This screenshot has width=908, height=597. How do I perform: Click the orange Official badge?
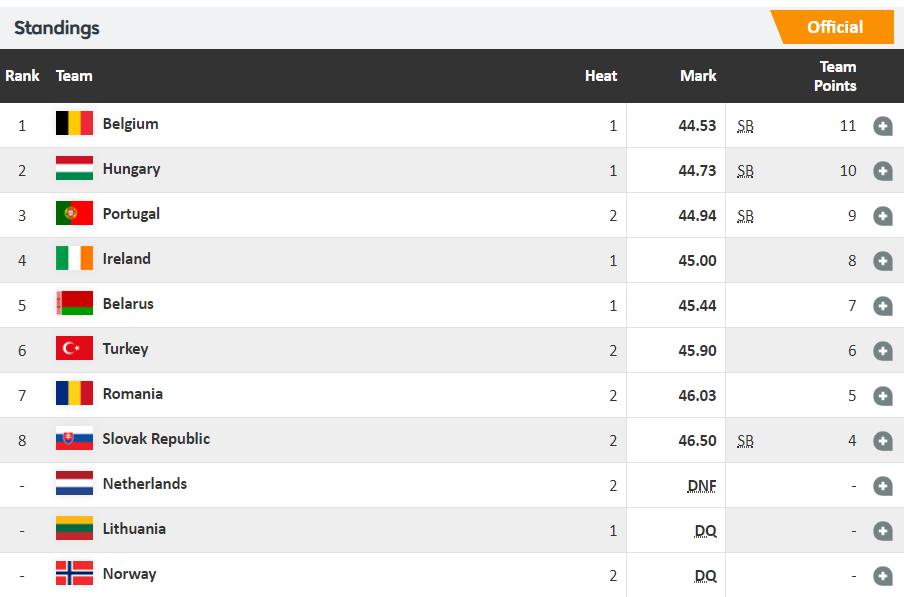pos(834,27)
